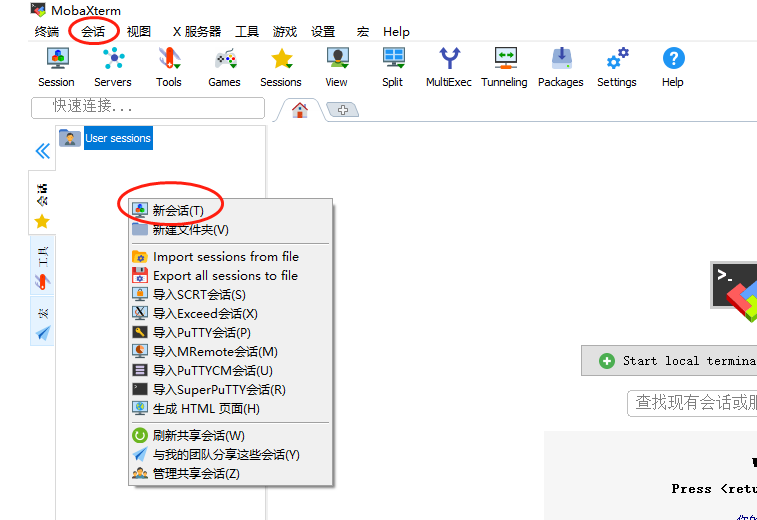
Task: Choose 新会话(T) from context menu
Action: click(x=231, y=210)
